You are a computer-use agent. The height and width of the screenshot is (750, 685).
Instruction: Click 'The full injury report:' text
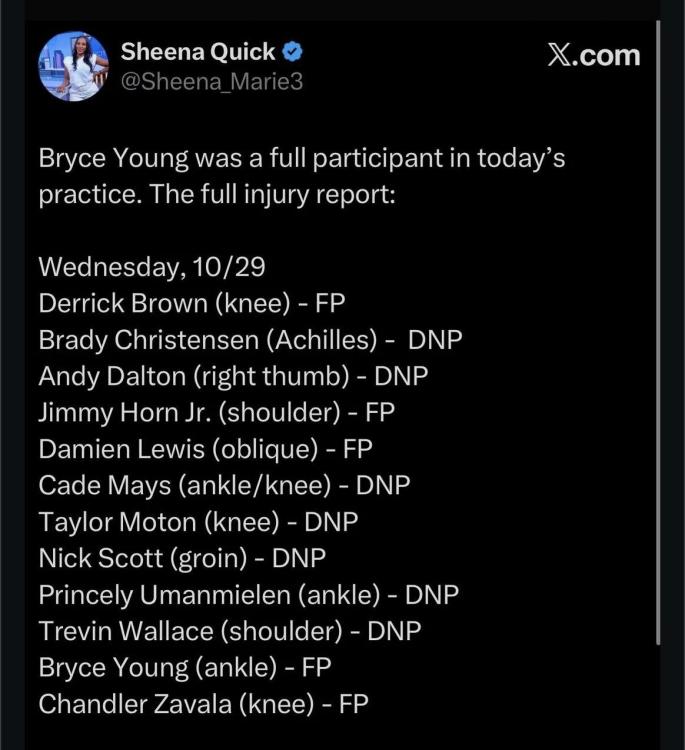point(271,193)
